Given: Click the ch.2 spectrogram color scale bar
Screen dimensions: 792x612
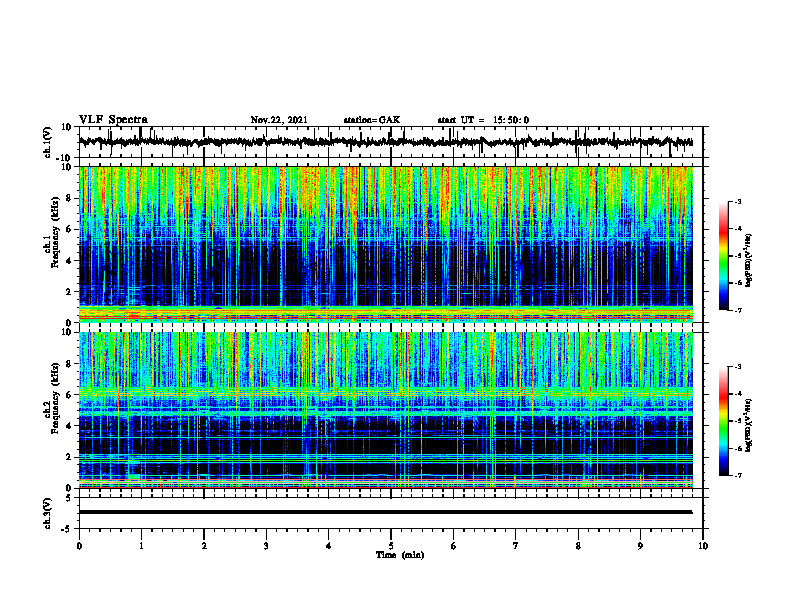Looking at the screenshot, I should 724,421.
